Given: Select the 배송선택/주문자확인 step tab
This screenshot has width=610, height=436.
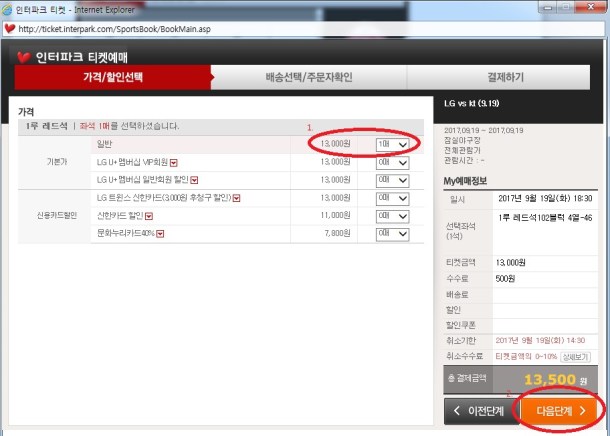Looking at the screenshot, I should (x=309, y=77).
